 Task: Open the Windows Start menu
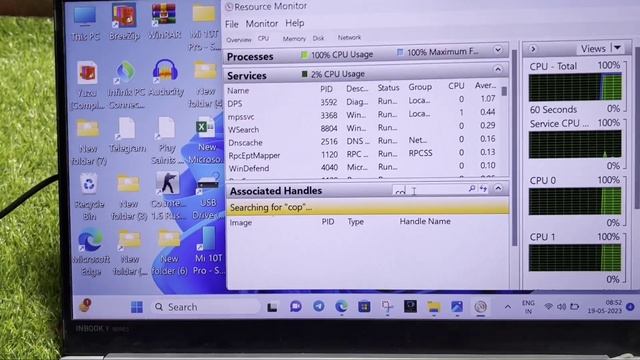tap(137, 307)
